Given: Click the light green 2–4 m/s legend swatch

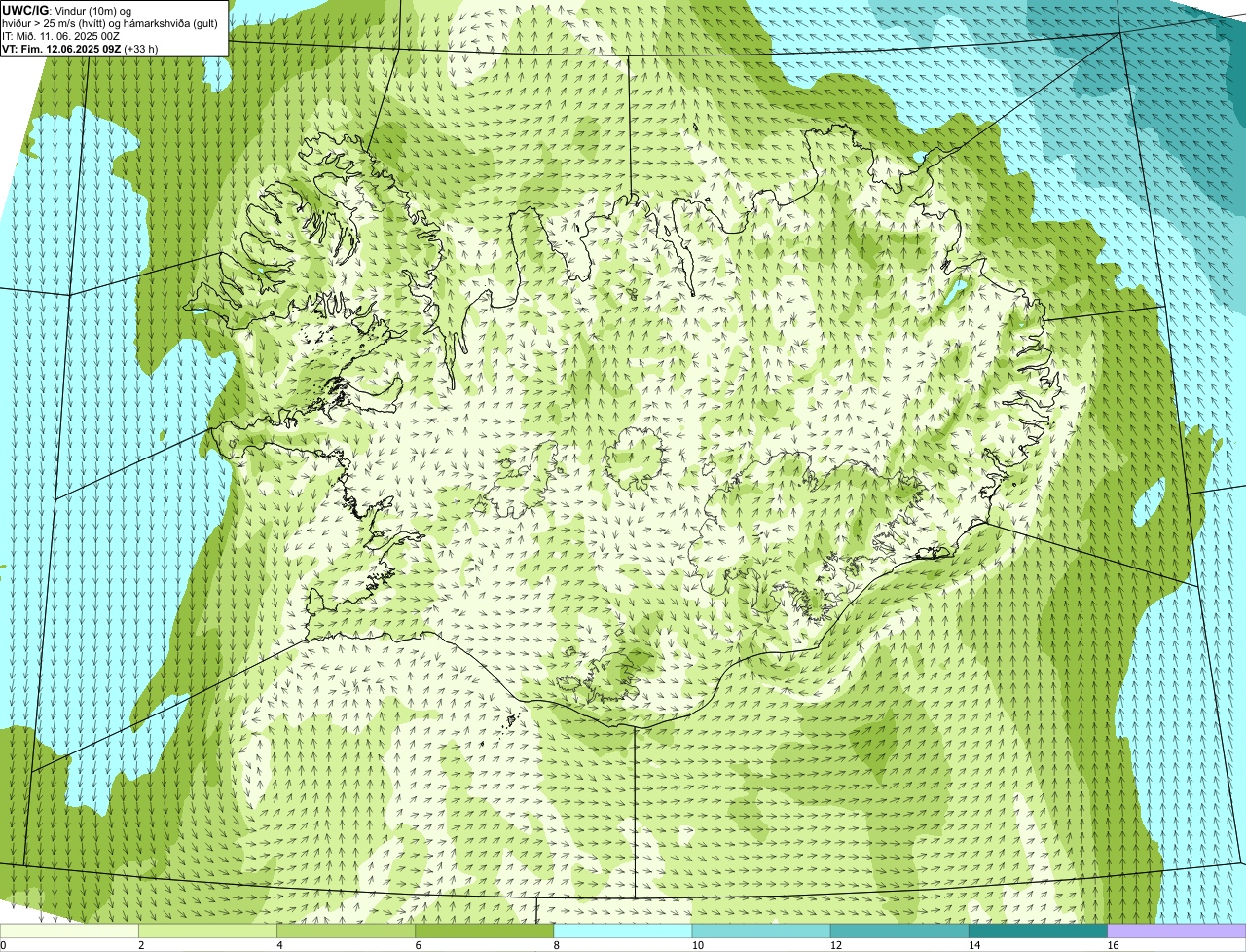Looking at the screenshot, I should point(208,931).
